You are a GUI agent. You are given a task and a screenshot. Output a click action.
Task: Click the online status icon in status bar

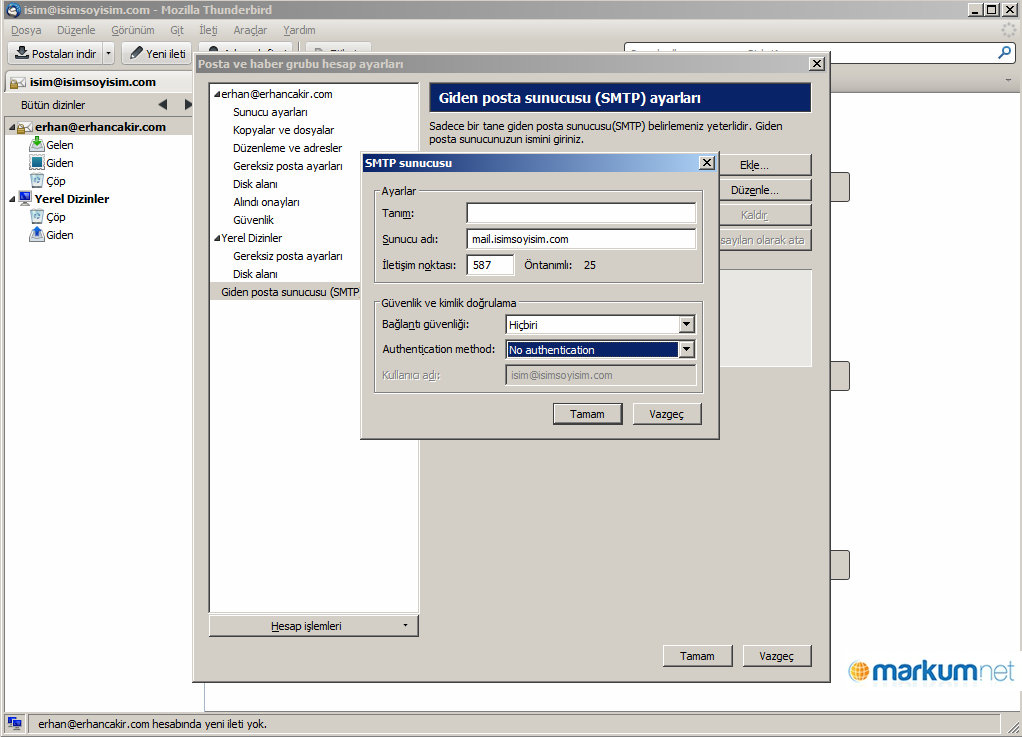pos(14,723)
